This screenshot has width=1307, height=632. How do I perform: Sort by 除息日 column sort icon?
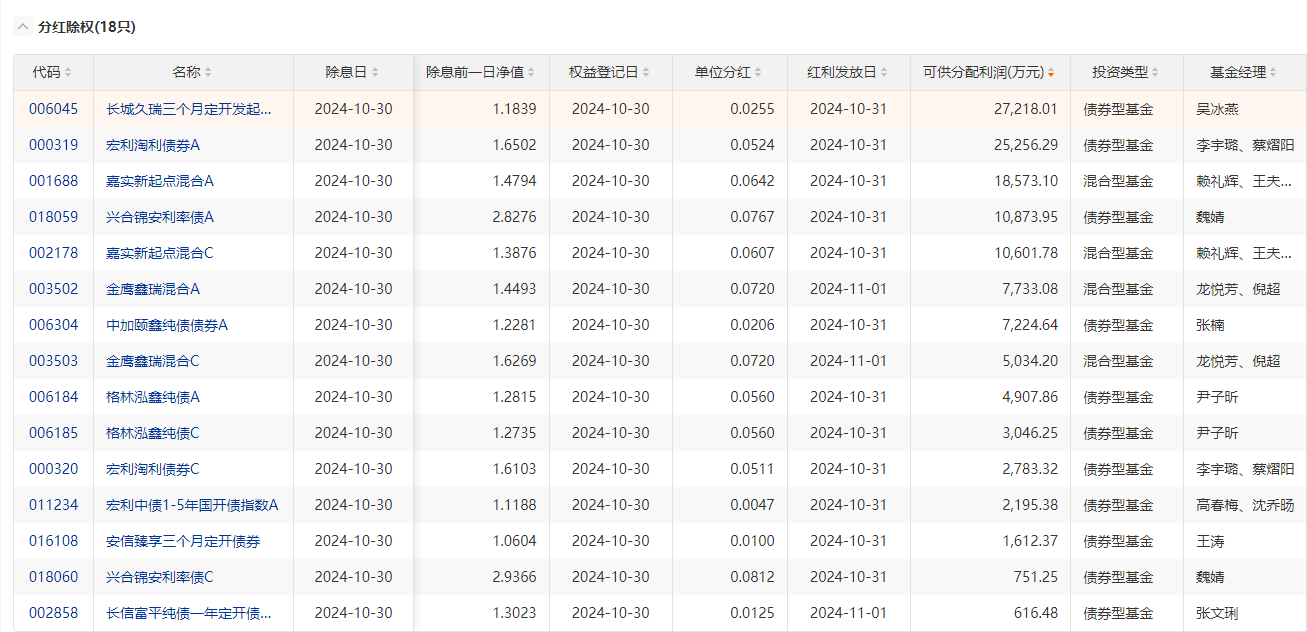(375, 73)
